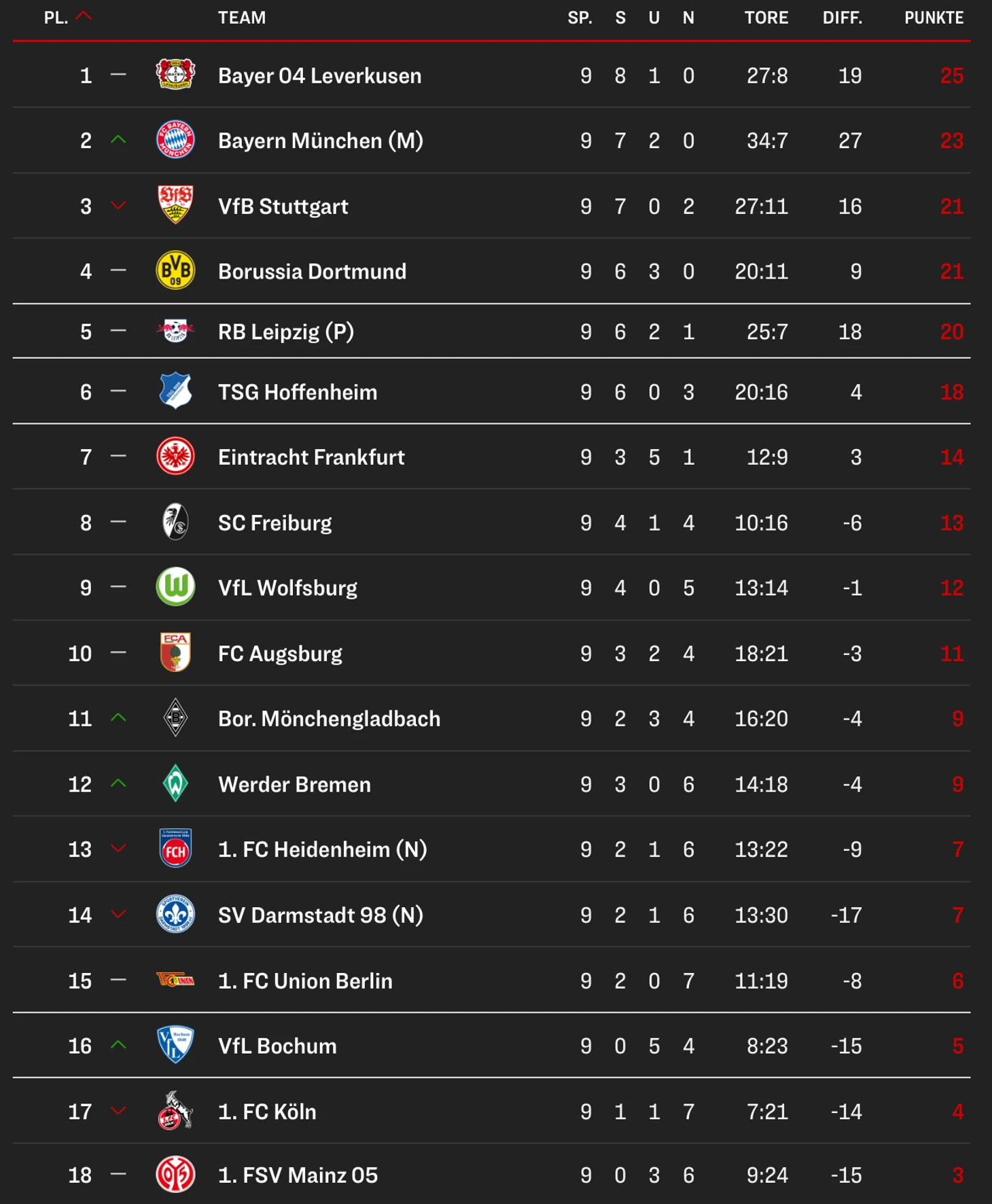Open the Bor. Mönchengladbach team link
Viewport: 992px width, 1204px height.
(x=329, y=719)
